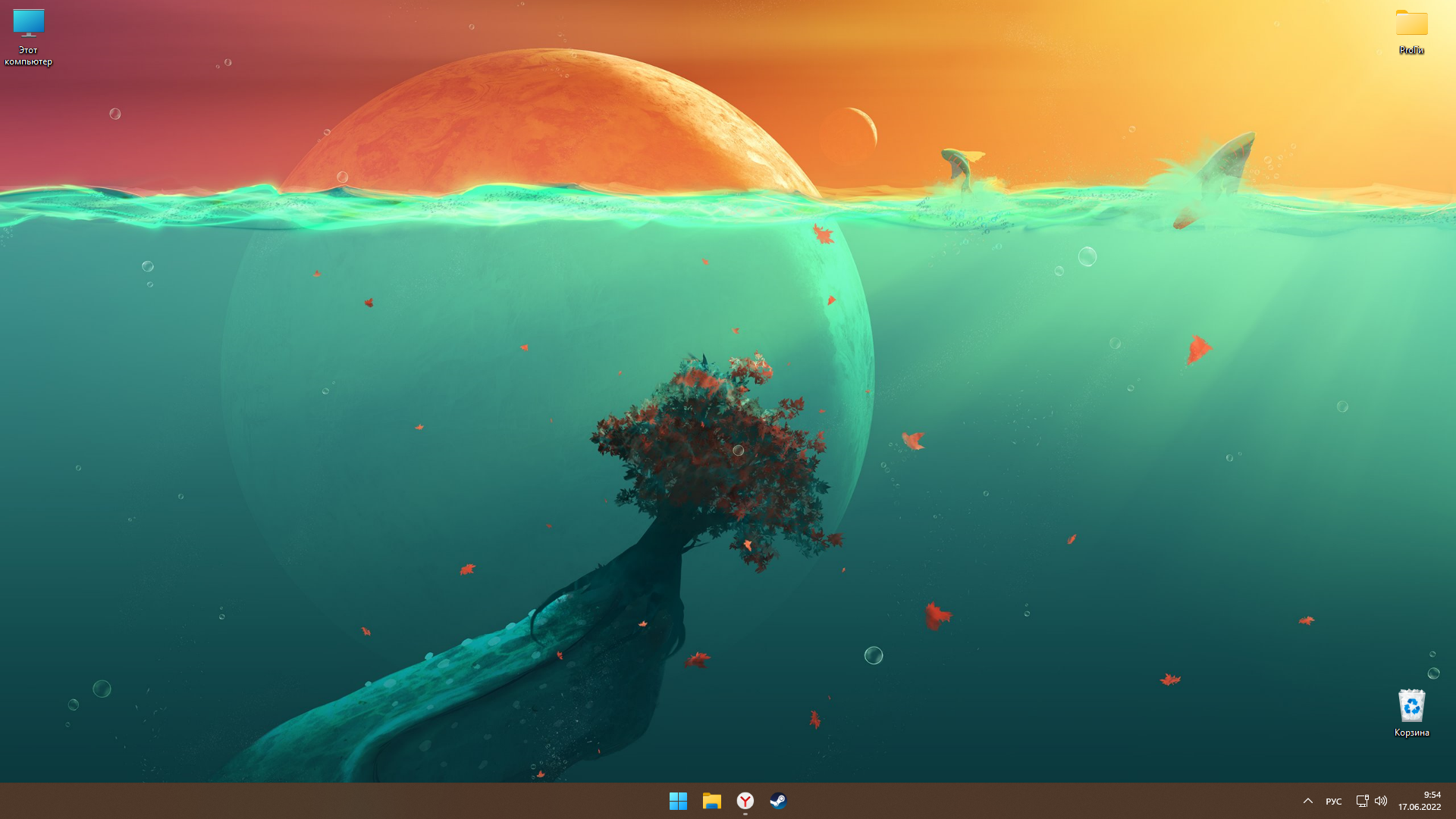Click the Этот компьютер text label
1456x819 pixels.
click(x=28, y=56)
